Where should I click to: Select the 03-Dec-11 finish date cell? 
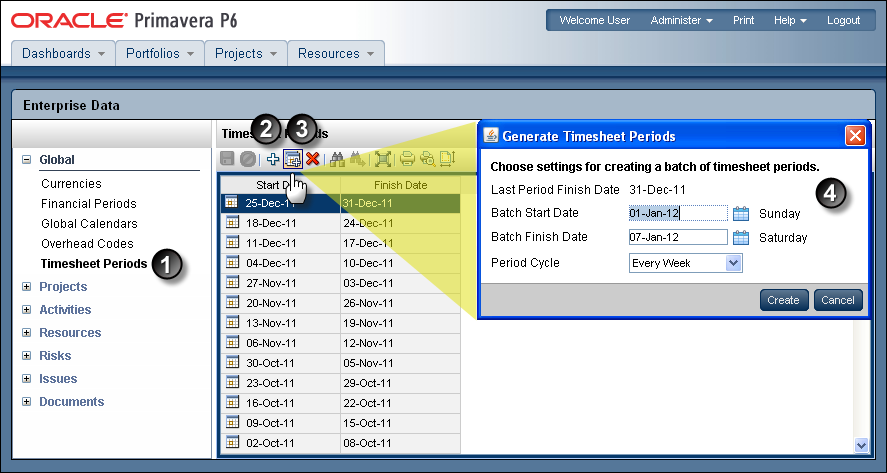click(401, 283)
